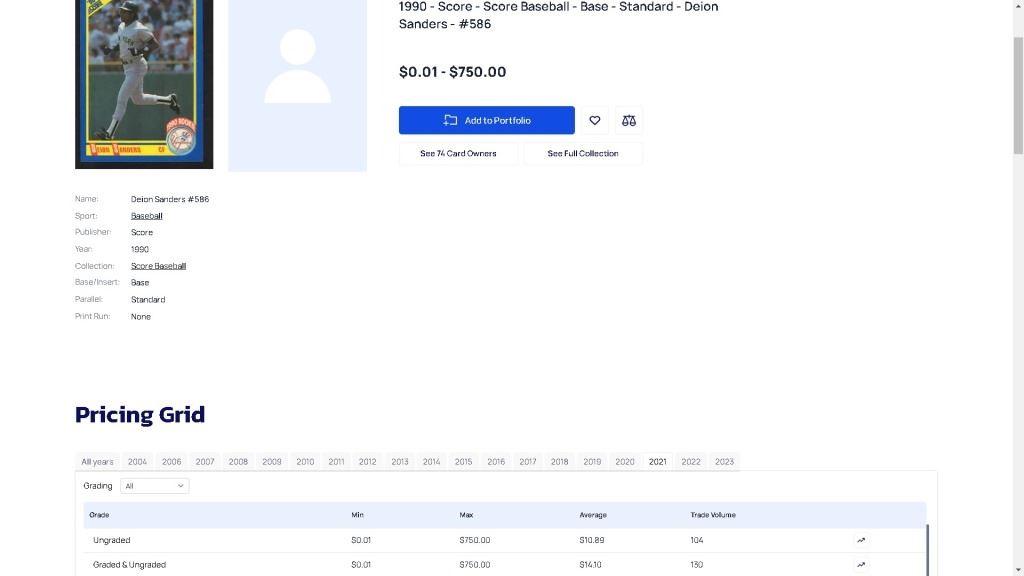Select the All years tab

point(97,462)
